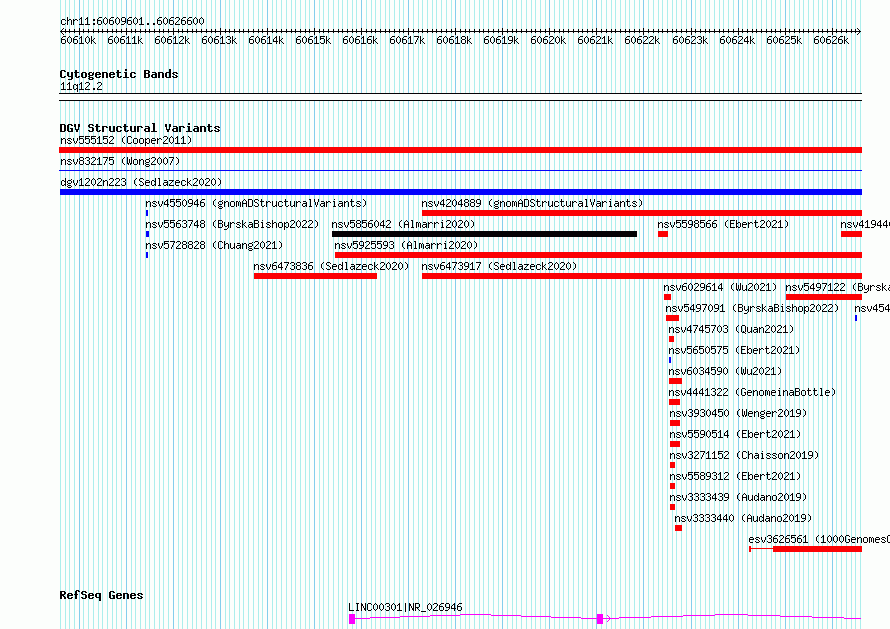Select the nsv4550946 gnomAD variant label
Viewport: 890px width, 629px height.
coord(256,203)
